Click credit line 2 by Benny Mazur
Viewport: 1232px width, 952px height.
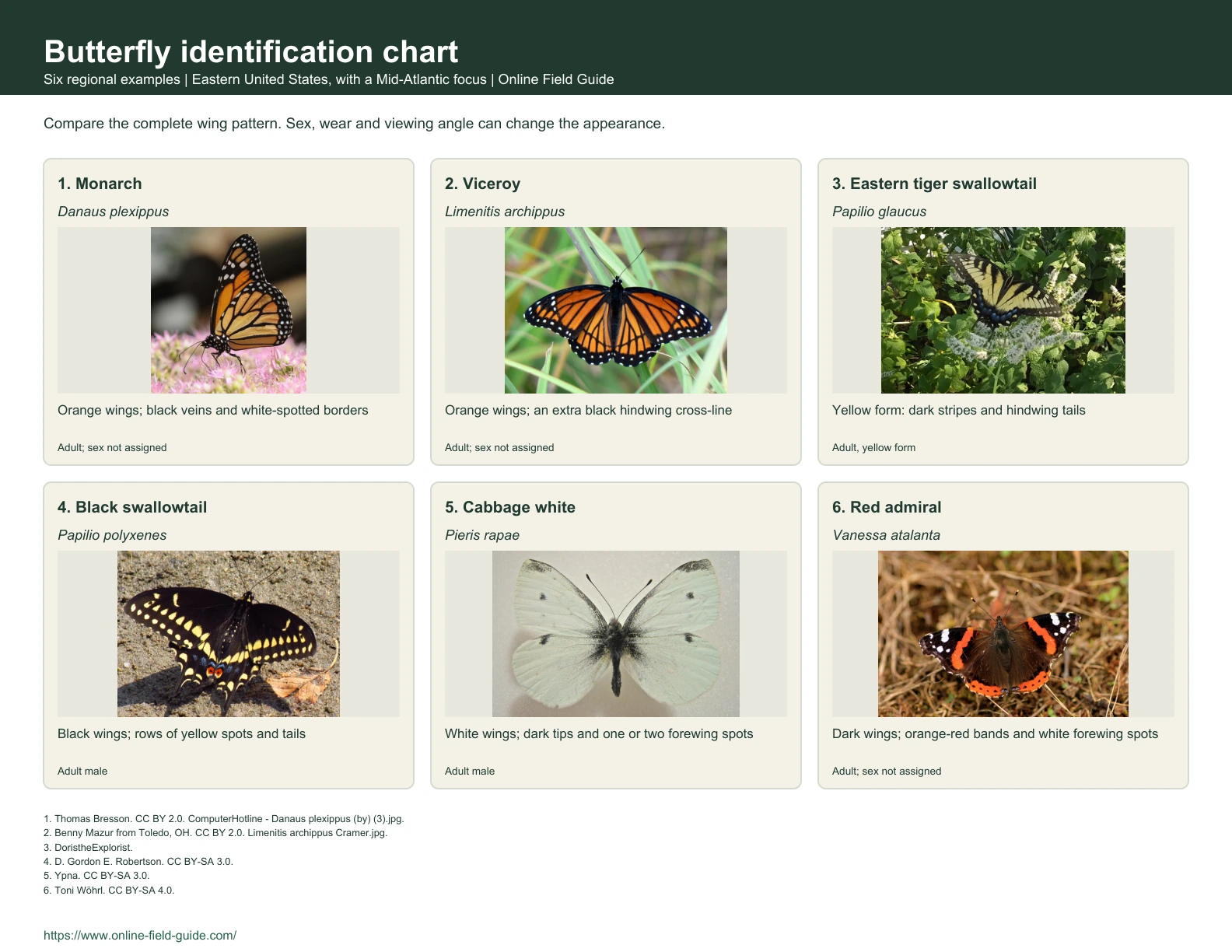[215, 832]
